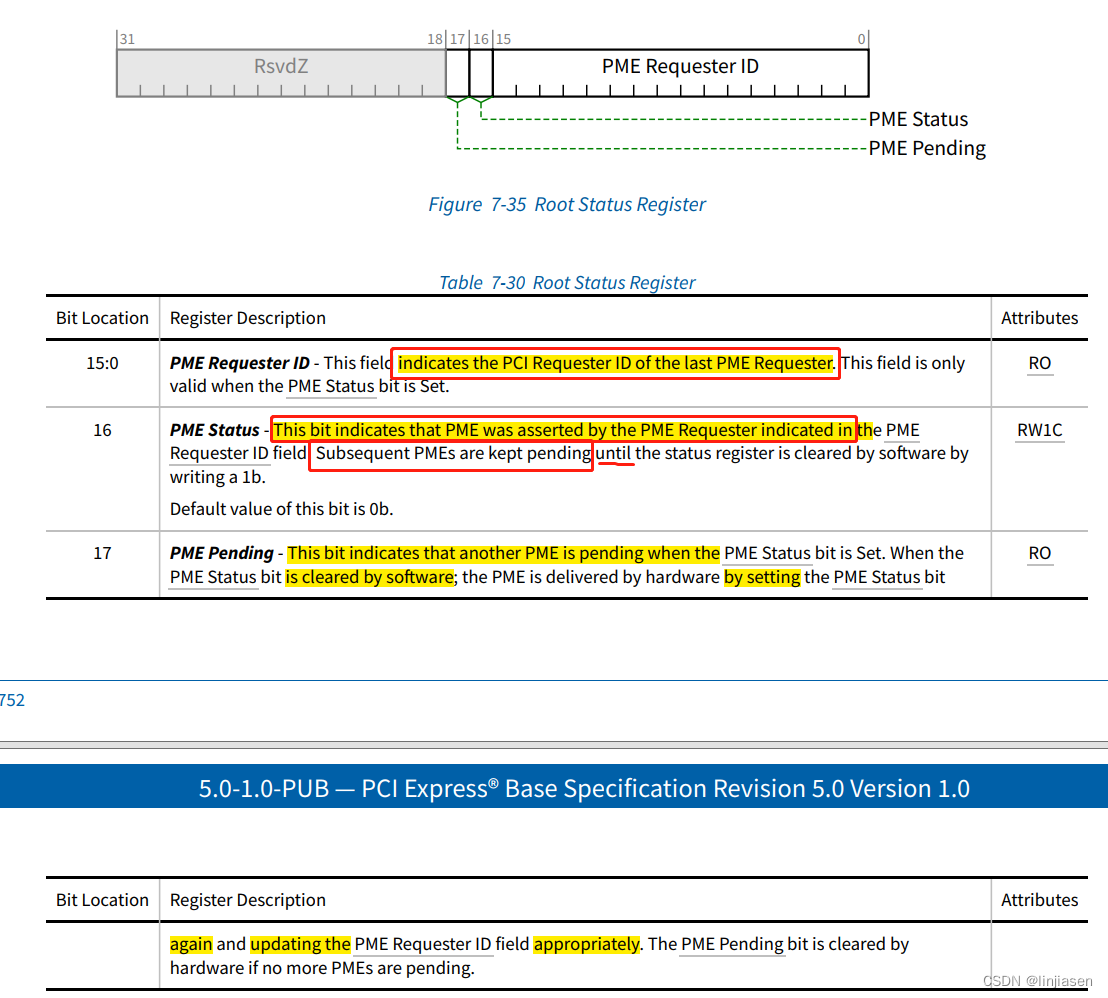Click highlighted 'indicates the PCI Requester ID' text
The width and height of the screenshot is (1108, 998).
coord(615,363)
